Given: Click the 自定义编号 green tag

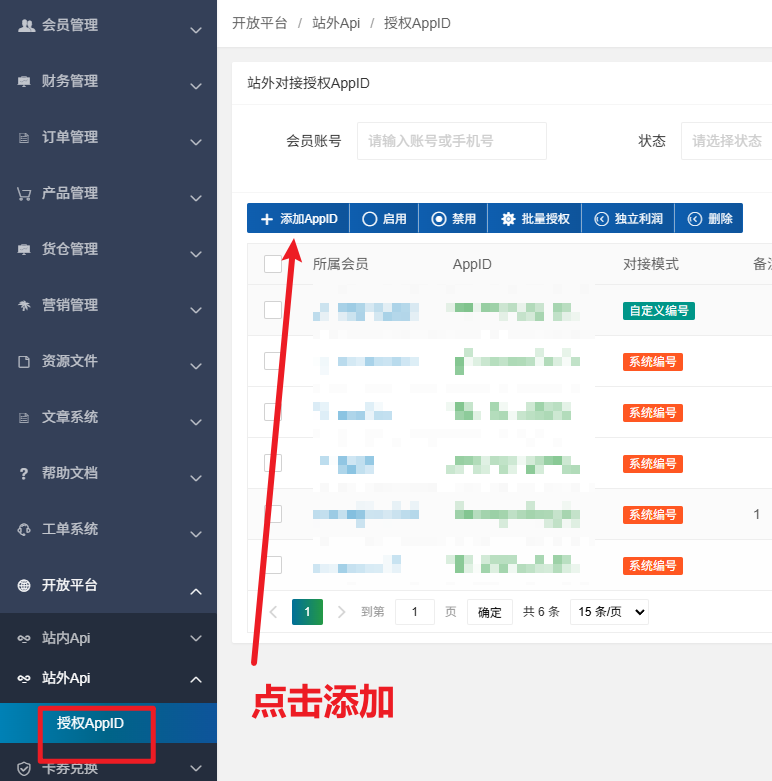Looking at the screenshot, I should 658,311.
